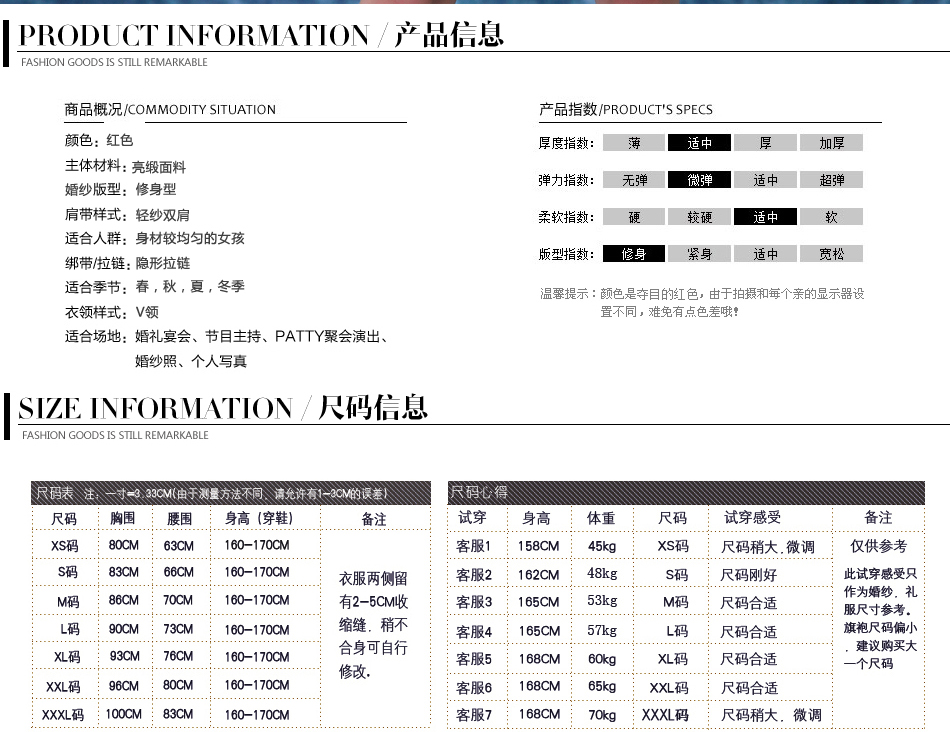The image size is (950, 732).
Task: Select the 软 option in 柔软指数 row
Action: coord(831,217)
